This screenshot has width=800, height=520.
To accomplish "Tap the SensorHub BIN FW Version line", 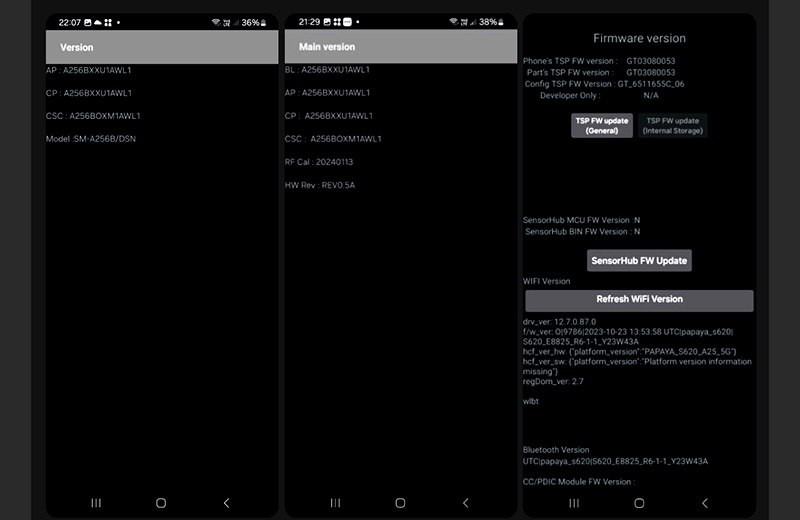I will pyautogui.click(x=583, y=232).
